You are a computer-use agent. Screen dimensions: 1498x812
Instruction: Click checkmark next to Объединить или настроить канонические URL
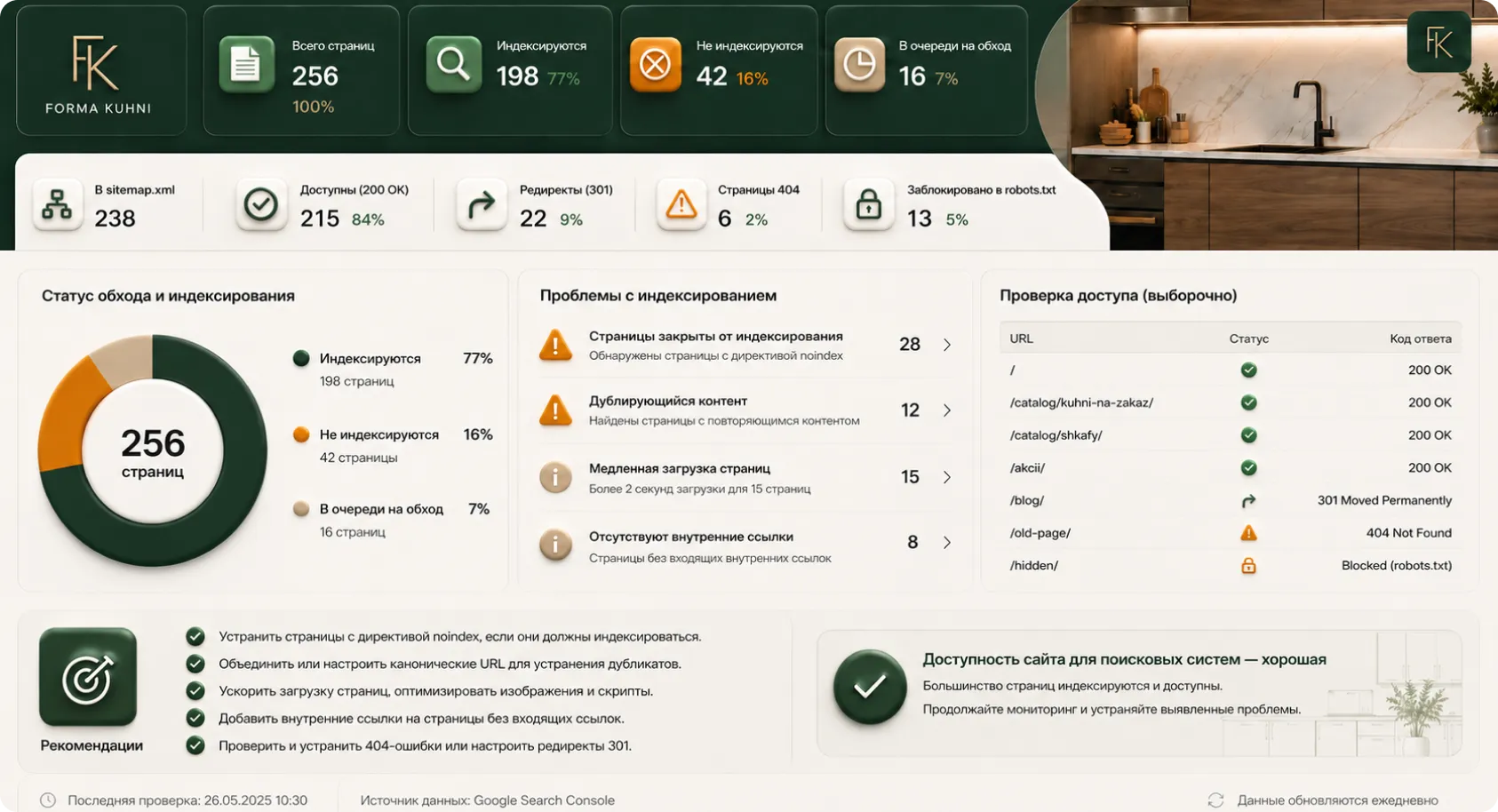[x=195, y=664]
